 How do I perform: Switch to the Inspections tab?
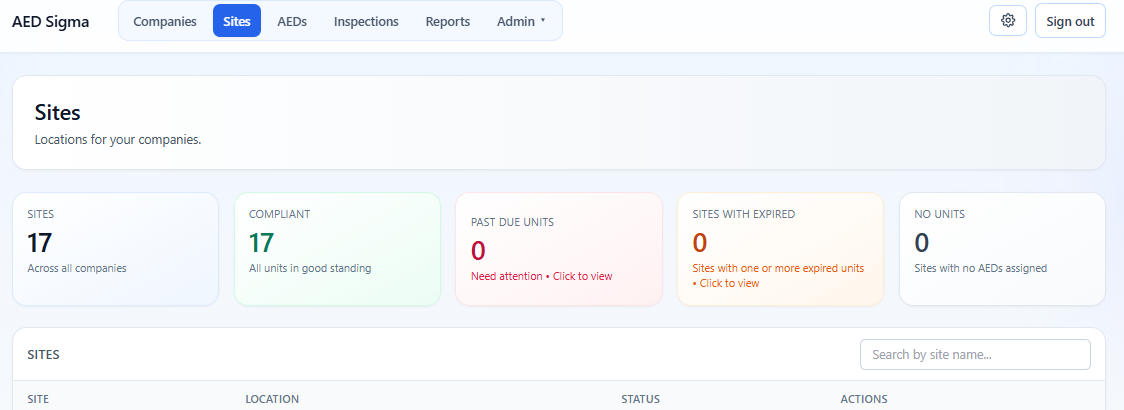[366, 21]
